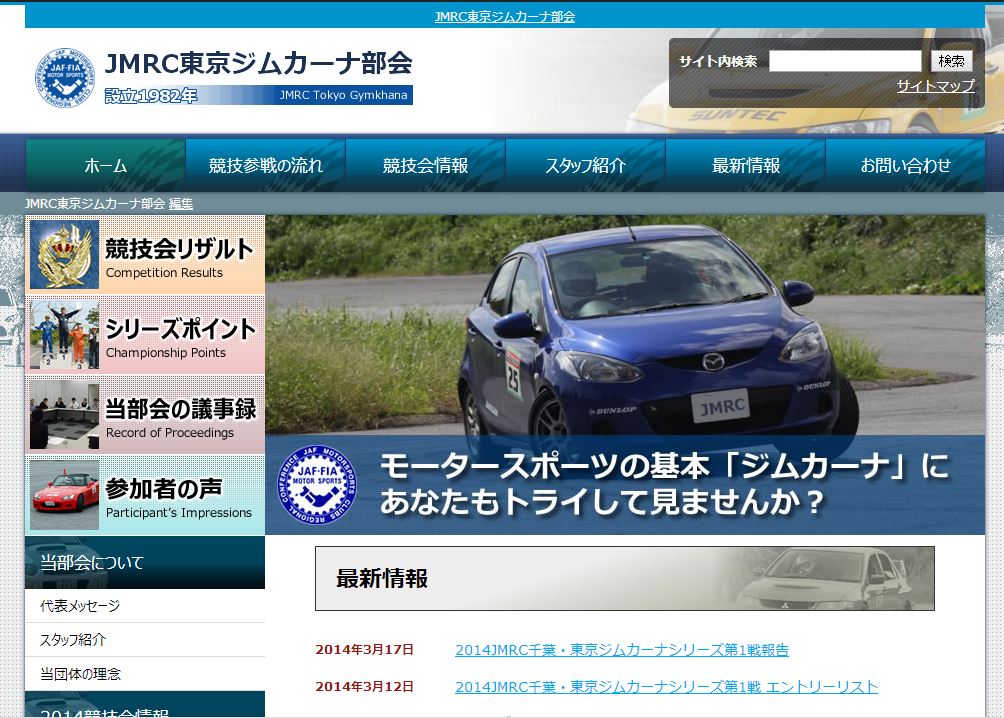
Task: Open the サイトマップ link
Action: (x=935, y=86)
